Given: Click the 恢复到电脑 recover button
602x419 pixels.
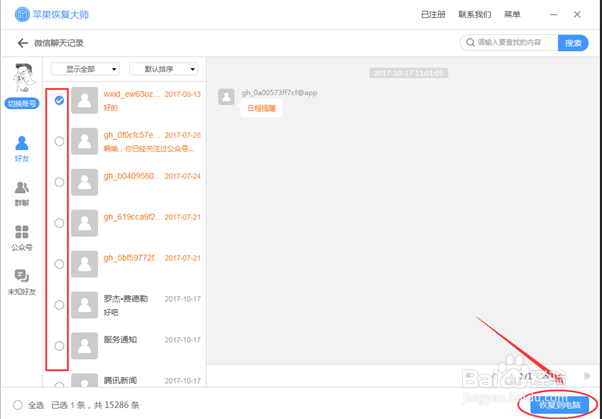Looking at the screenshot, I should pyautogui.click(x=560, y=405).
